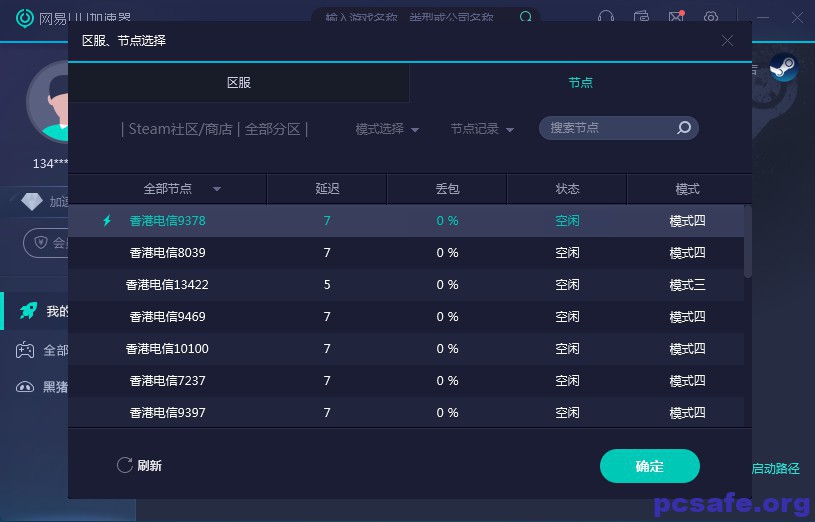Click the refresh icon beside 刷新
Image resolution: width=815 pixels, height=522 pixels.
[x=125, y=465]
